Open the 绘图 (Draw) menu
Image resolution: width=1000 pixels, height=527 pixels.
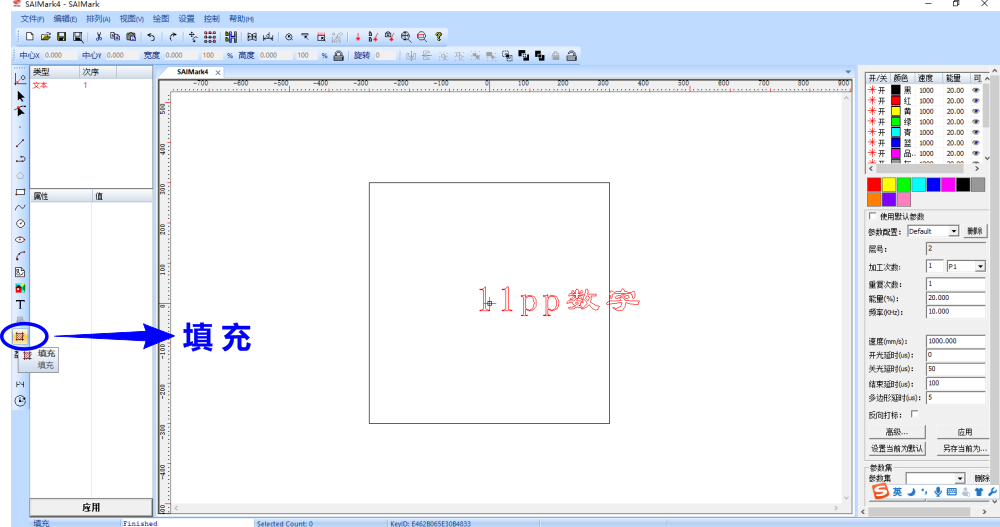tap(161, 19)
